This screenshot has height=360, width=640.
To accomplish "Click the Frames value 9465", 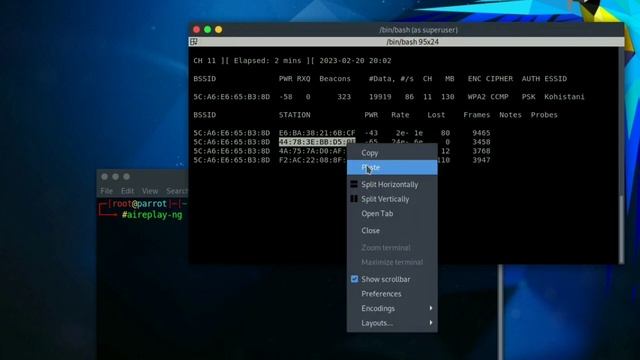I will 481,133.
